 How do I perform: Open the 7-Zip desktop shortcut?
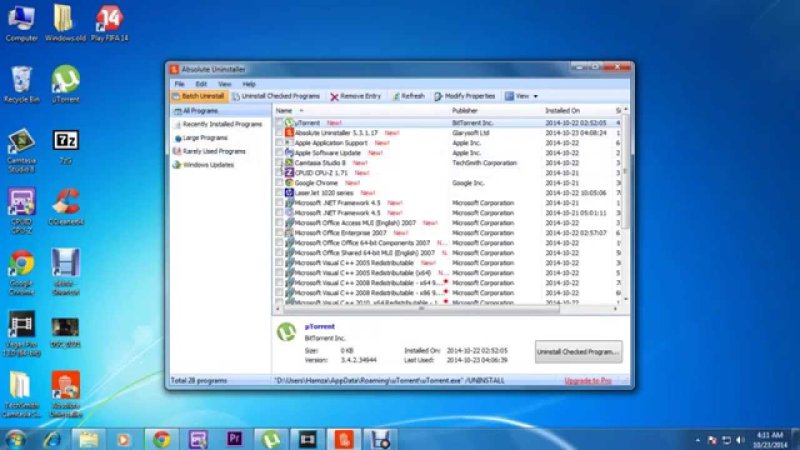[x=66, y=142]
